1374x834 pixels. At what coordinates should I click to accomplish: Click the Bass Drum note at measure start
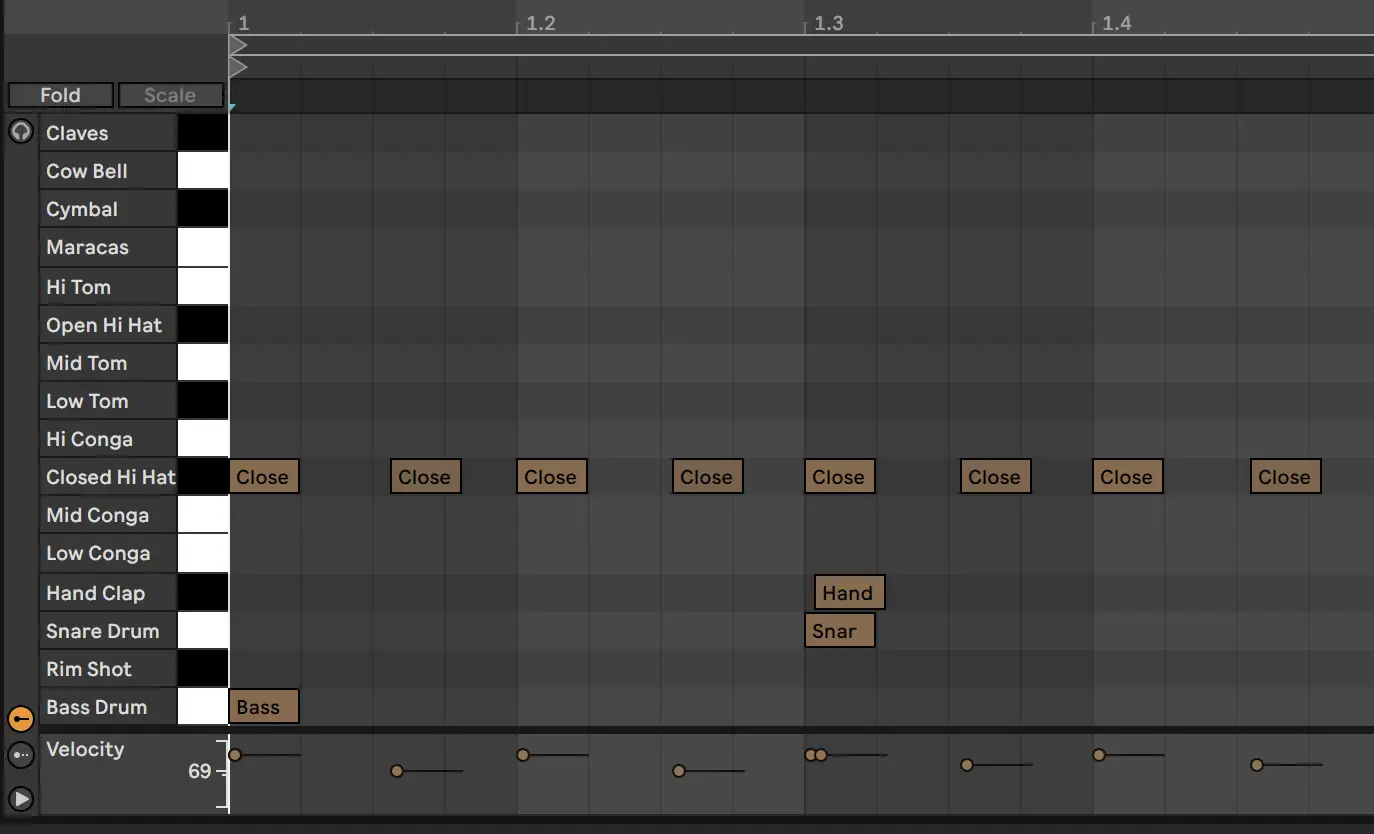[x=262, y=706]
